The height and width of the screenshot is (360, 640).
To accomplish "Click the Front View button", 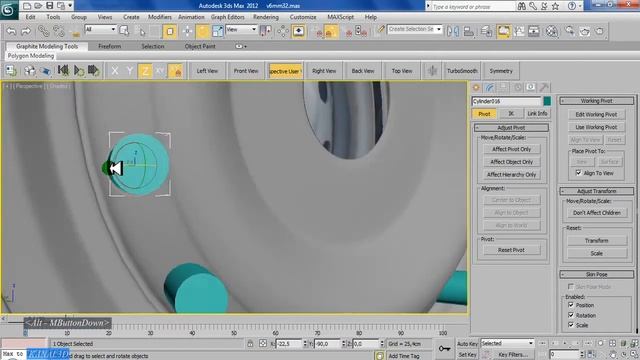I will [246, 71].
